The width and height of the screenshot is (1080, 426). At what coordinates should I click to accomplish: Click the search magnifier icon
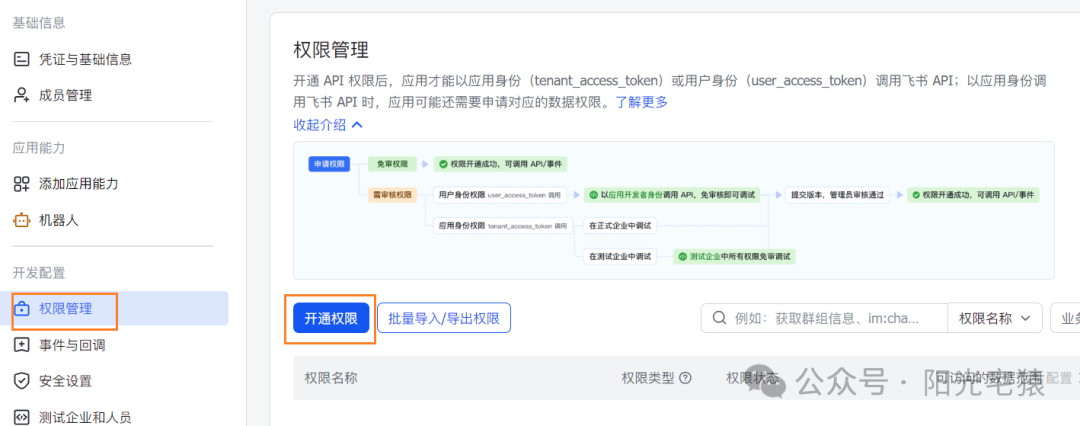coord(719,318)
